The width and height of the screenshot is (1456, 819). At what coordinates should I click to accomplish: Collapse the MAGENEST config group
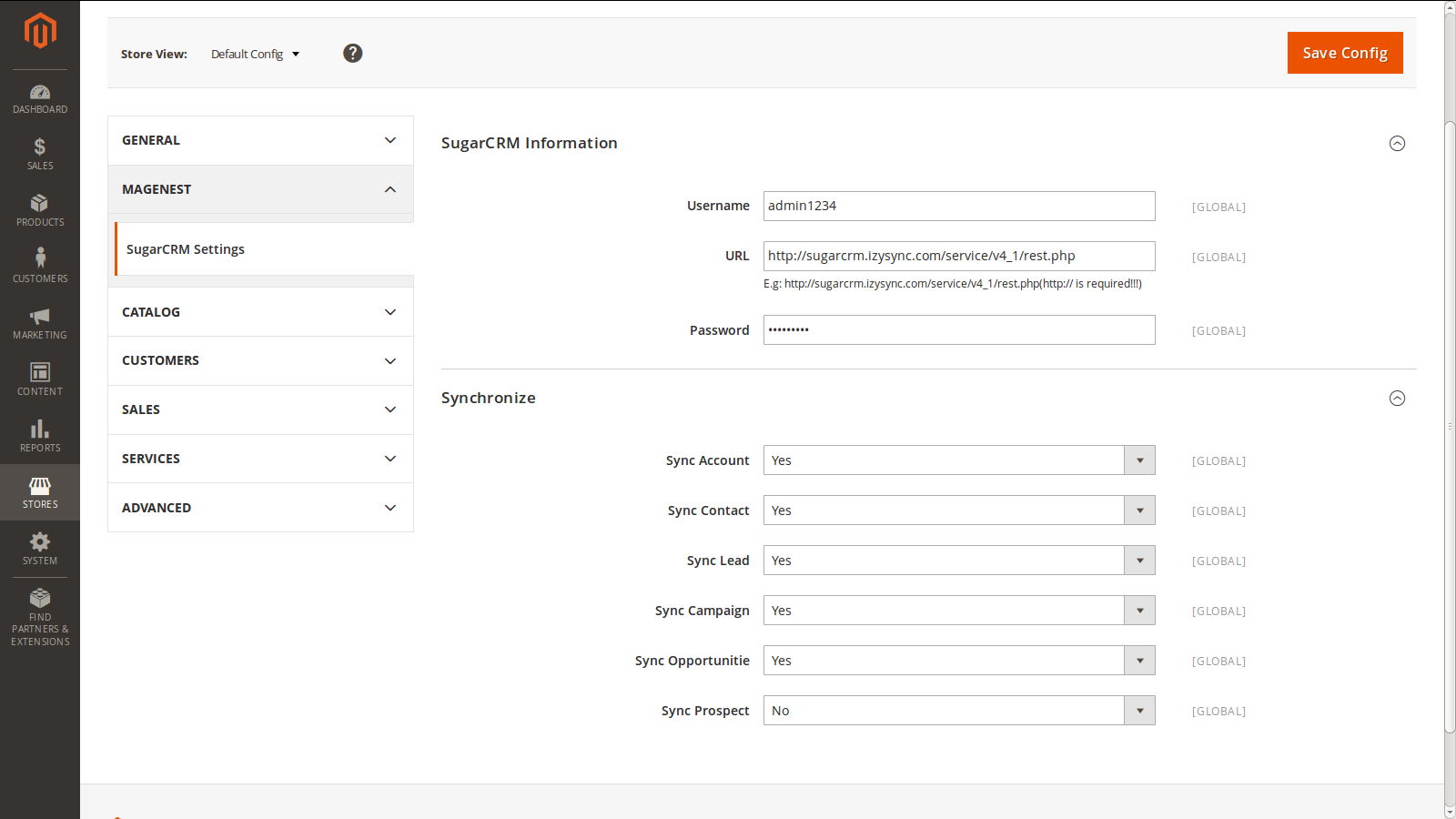260,189
